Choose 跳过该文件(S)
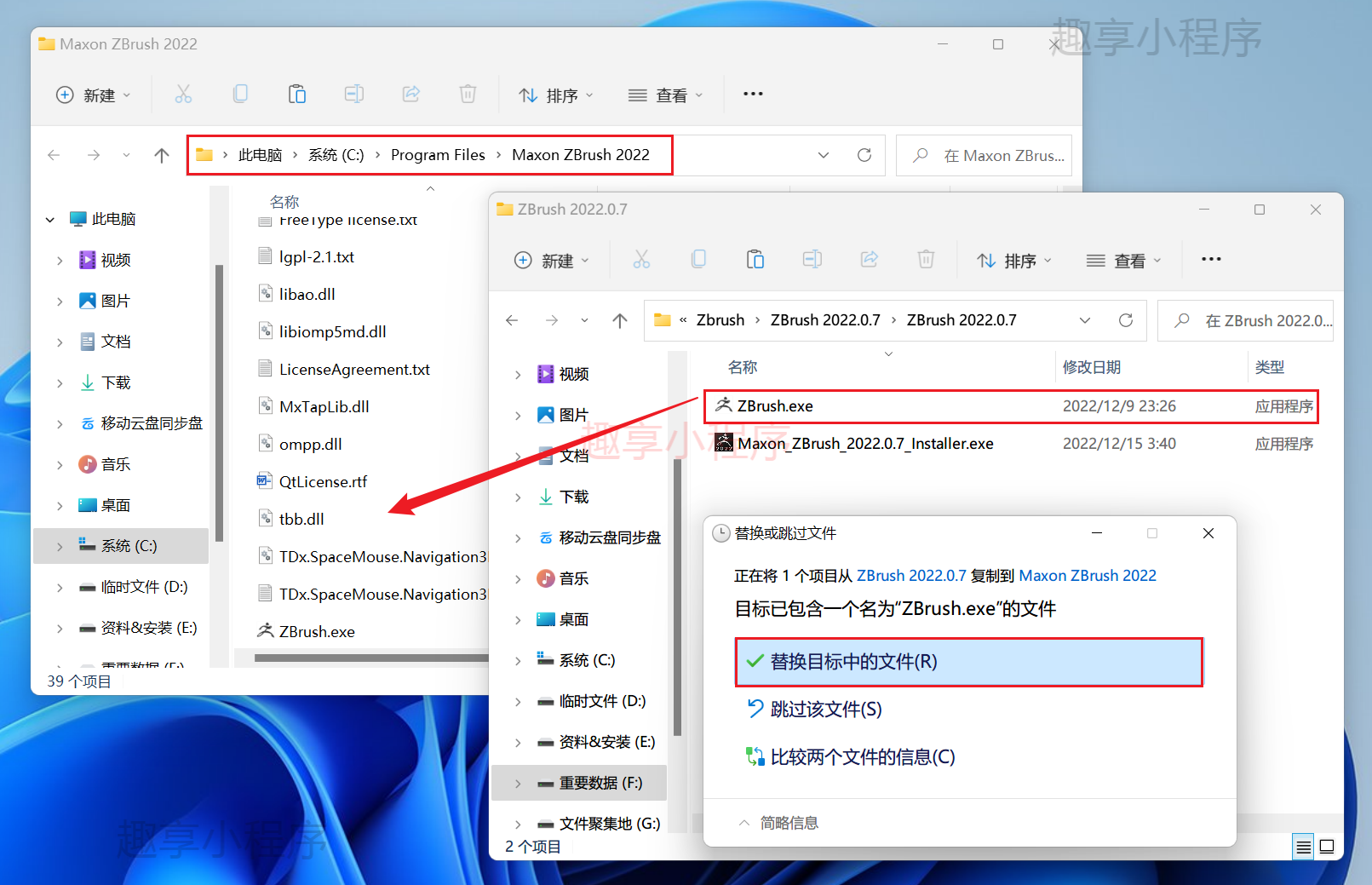This screenshot has width=1372, height=885. (x=814, y=710)
